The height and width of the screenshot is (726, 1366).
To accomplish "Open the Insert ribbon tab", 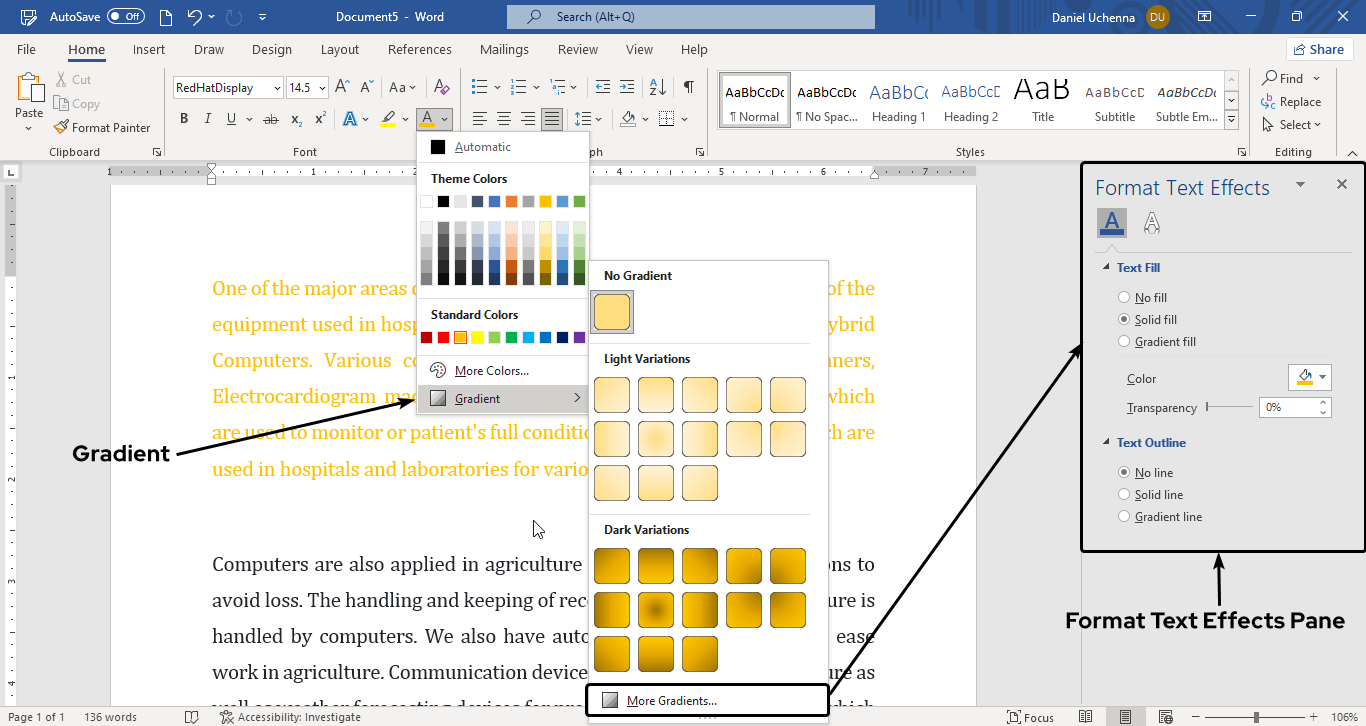I will pos(149,50).
